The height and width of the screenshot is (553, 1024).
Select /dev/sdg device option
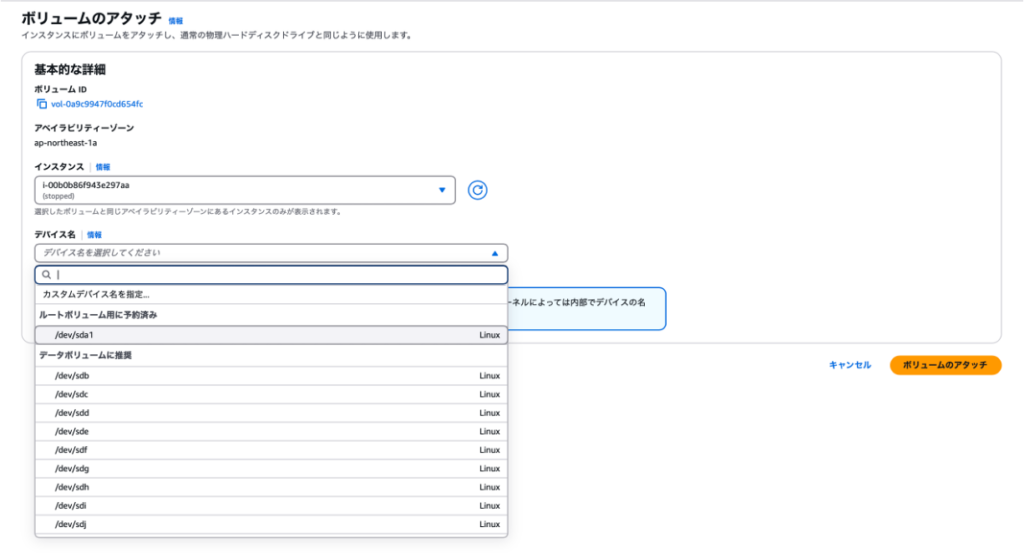(x=271, y=469)
